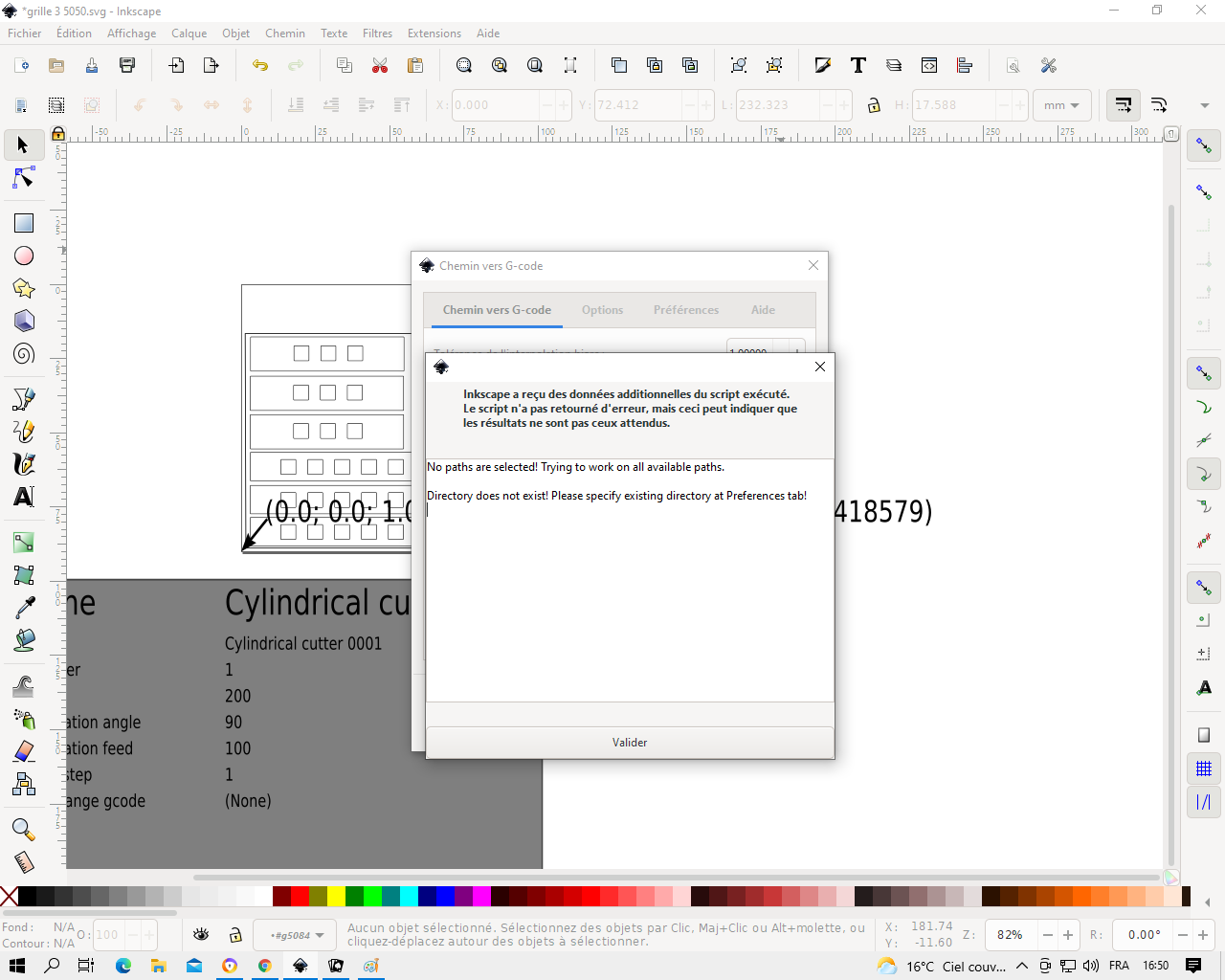Pick the black palette swatch
Image resolution: width=1225 pixels, height=980 pixels.
(x=27, y=896)
